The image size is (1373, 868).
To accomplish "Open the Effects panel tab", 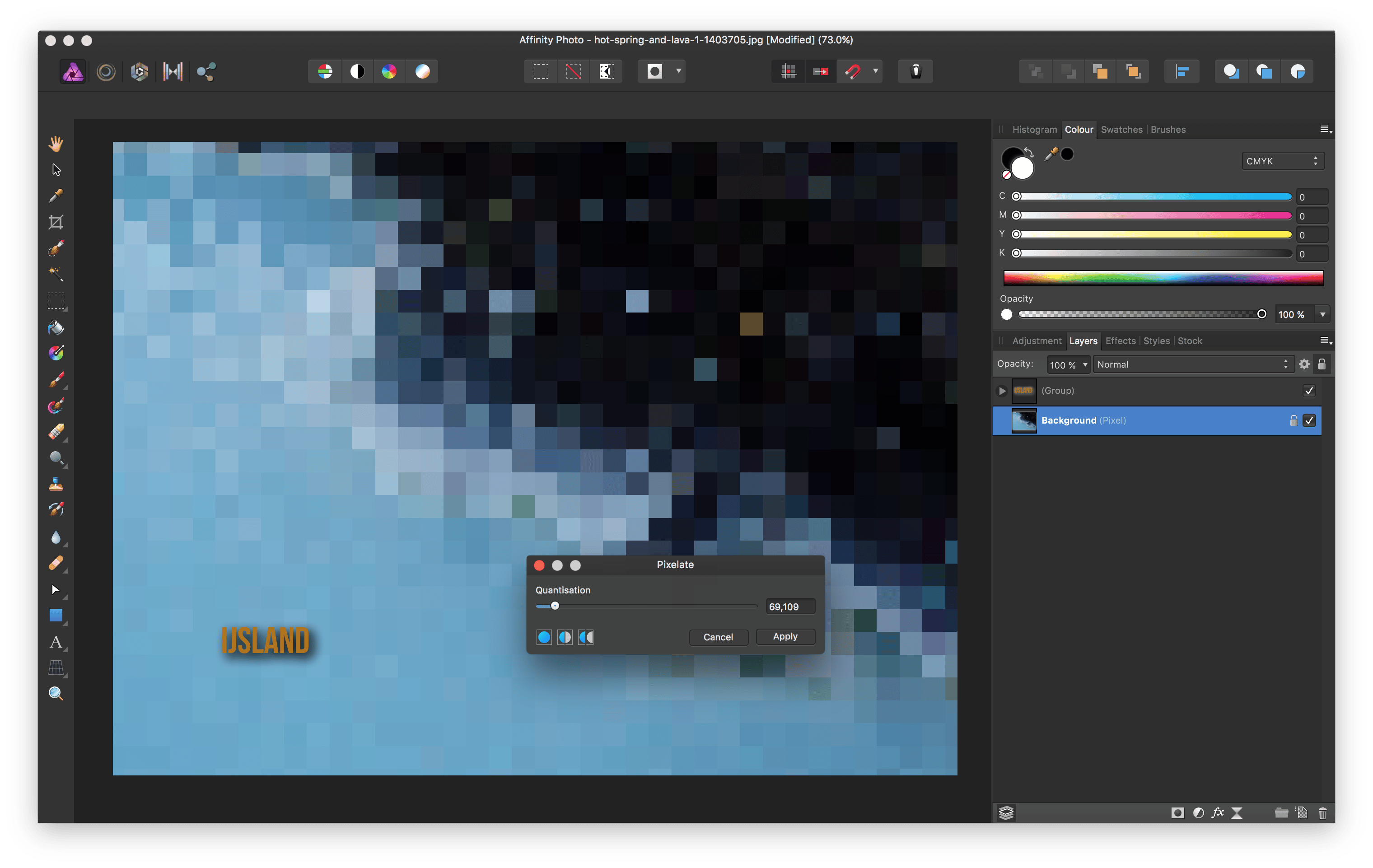I will (x=1120, y=341).
